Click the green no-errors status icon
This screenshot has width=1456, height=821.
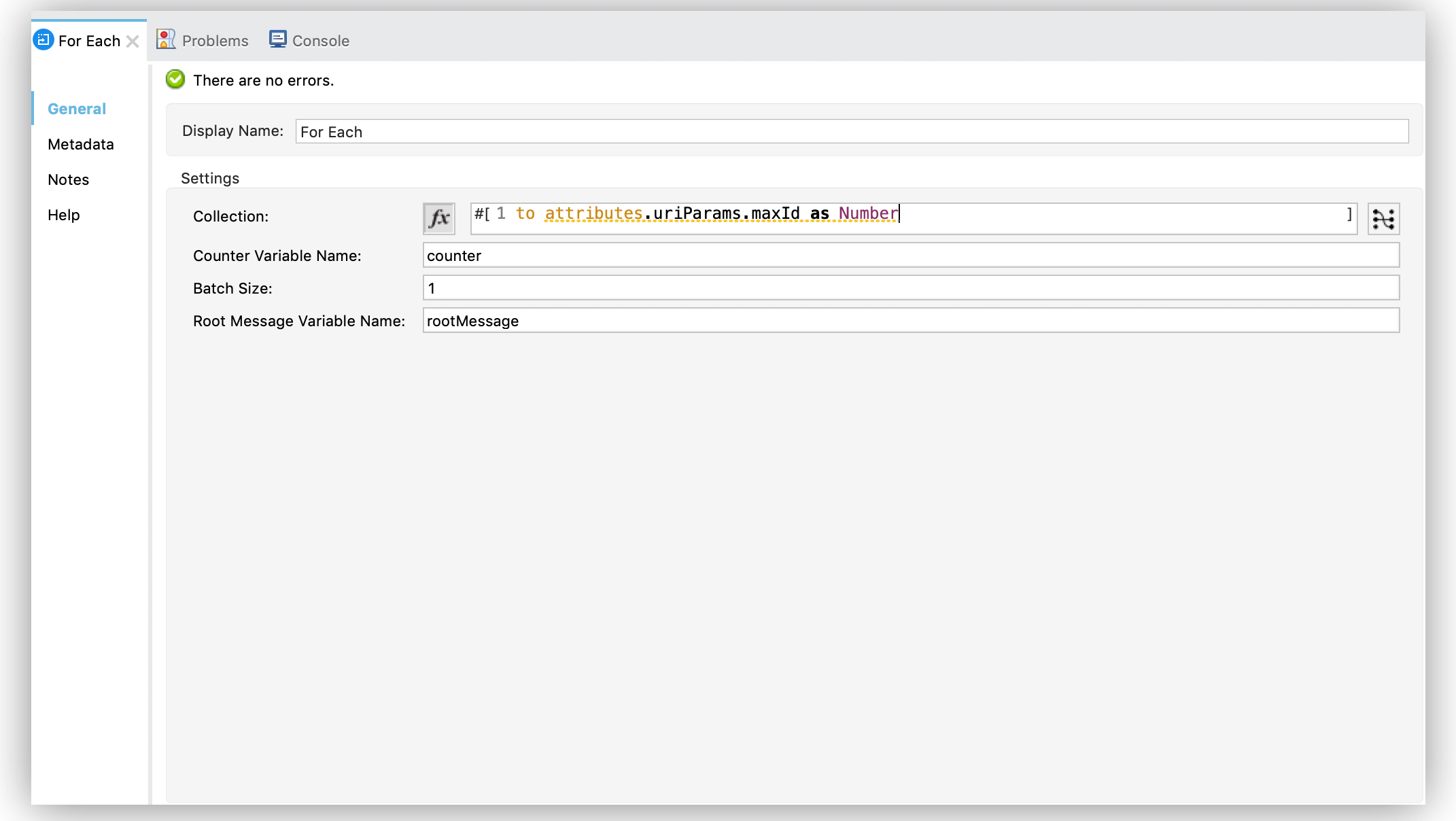tap(177, 80)
